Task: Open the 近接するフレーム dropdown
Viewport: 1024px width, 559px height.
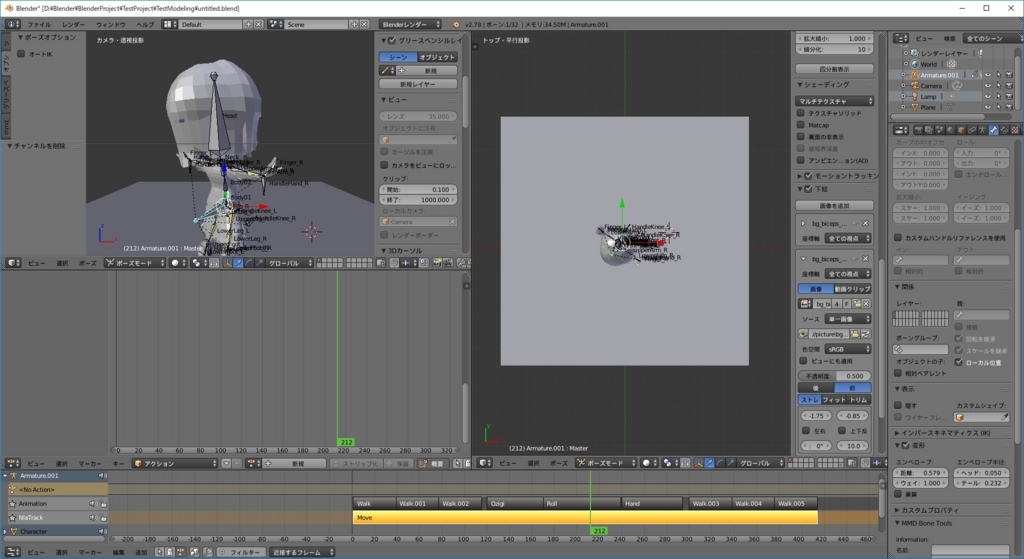Action: tap(301, 552)
